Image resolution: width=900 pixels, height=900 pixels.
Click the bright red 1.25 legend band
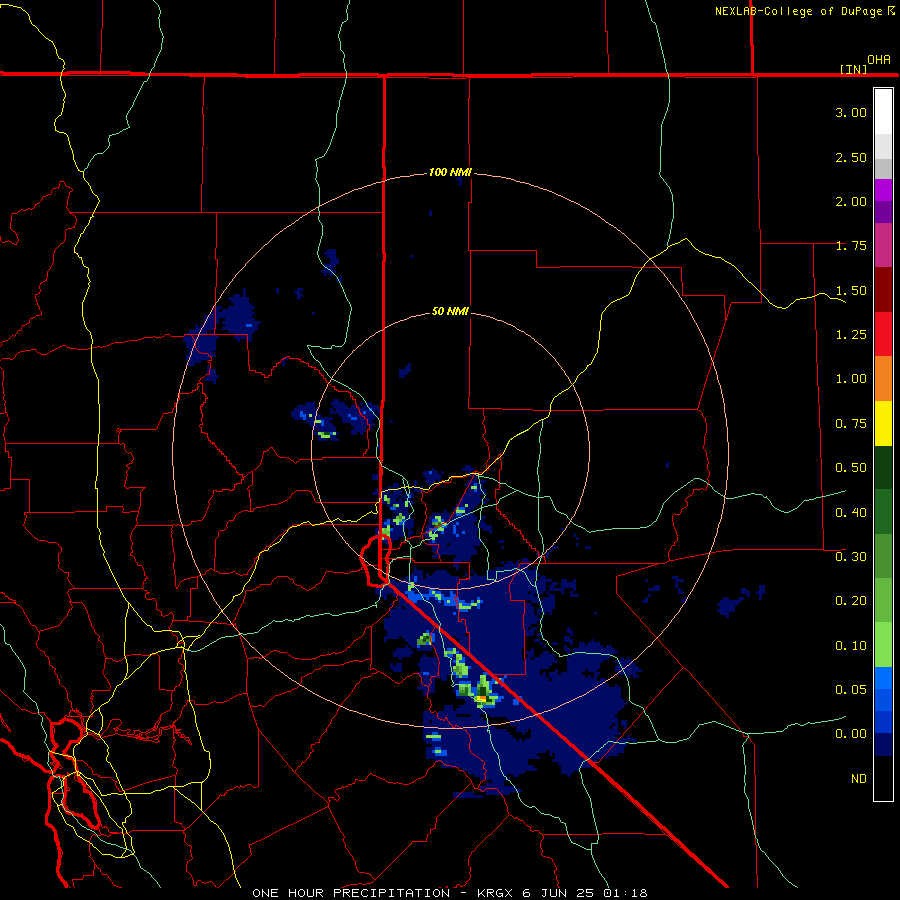pos(883,334)
